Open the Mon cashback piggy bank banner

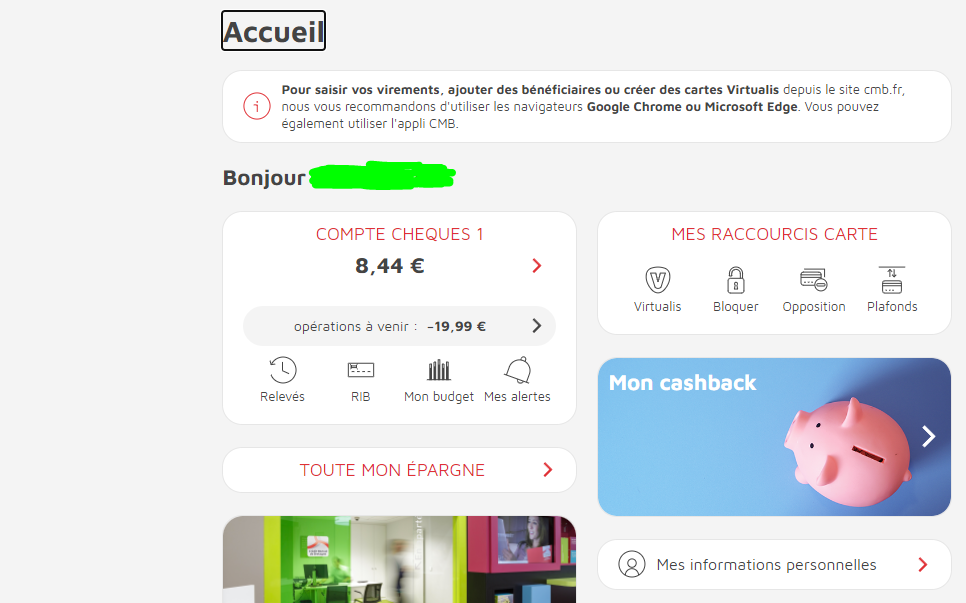pyautogui.click(x=774, y=437)
